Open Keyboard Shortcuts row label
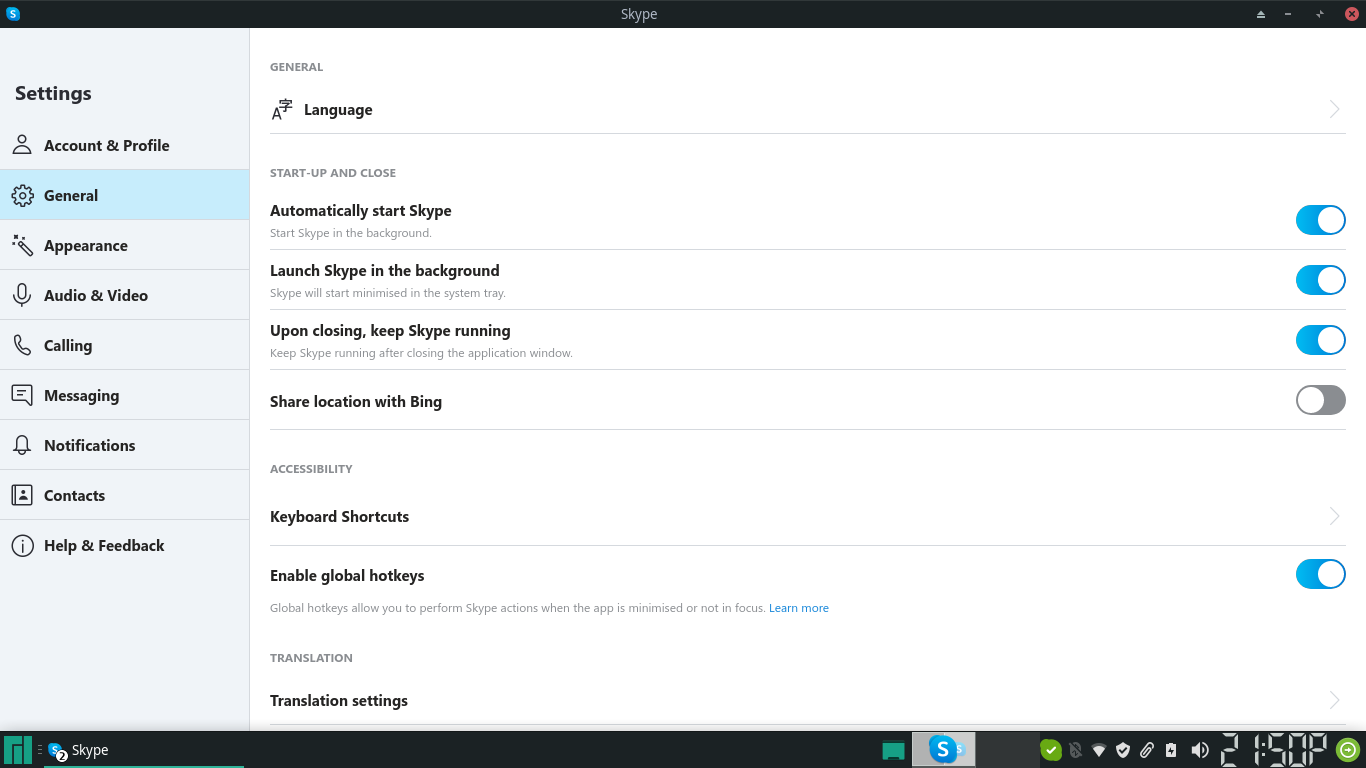Image resolution: width=1366 pixels, height=768 pixels. [339, 516]
